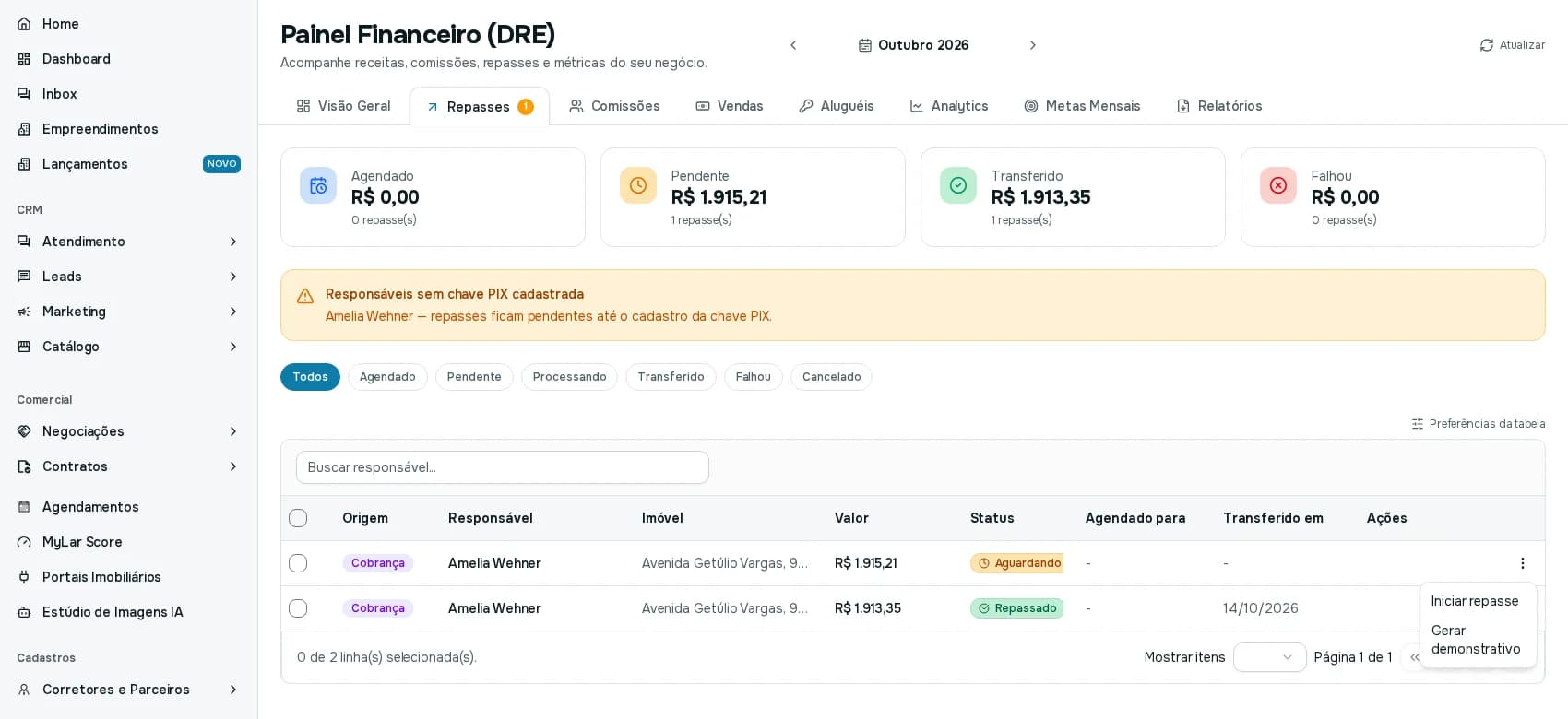Click the Transferido checkmark card icon
This screenshot has width=1568, height=719.
click(x=958, y=185)
